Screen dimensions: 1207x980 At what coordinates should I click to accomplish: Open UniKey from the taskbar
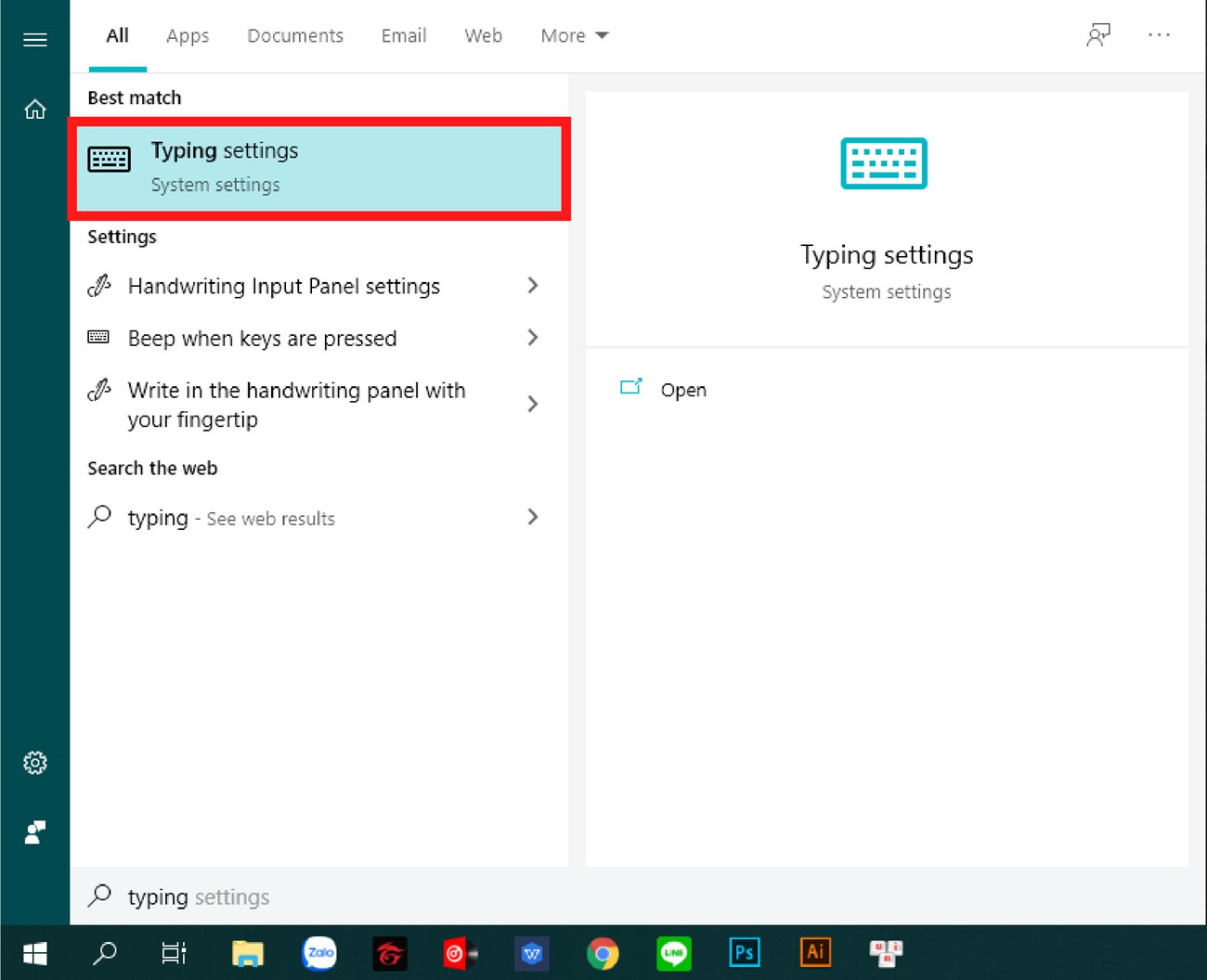tap(885, 953)
